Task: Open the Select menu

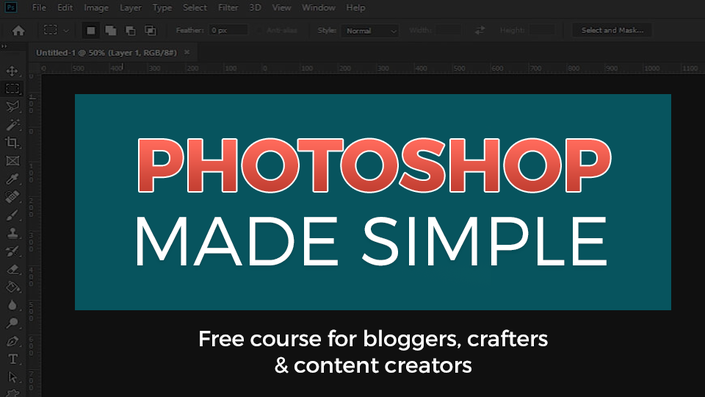Action: (x=195, y=8)
